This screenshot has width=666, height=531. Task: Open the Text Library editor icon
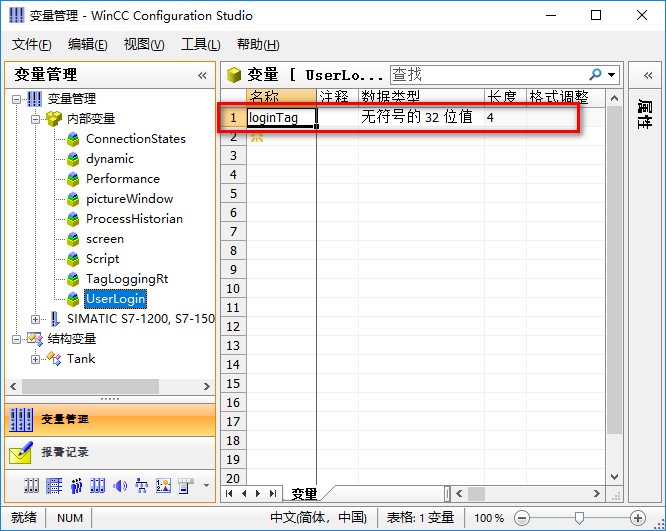(x=54, y=485)
